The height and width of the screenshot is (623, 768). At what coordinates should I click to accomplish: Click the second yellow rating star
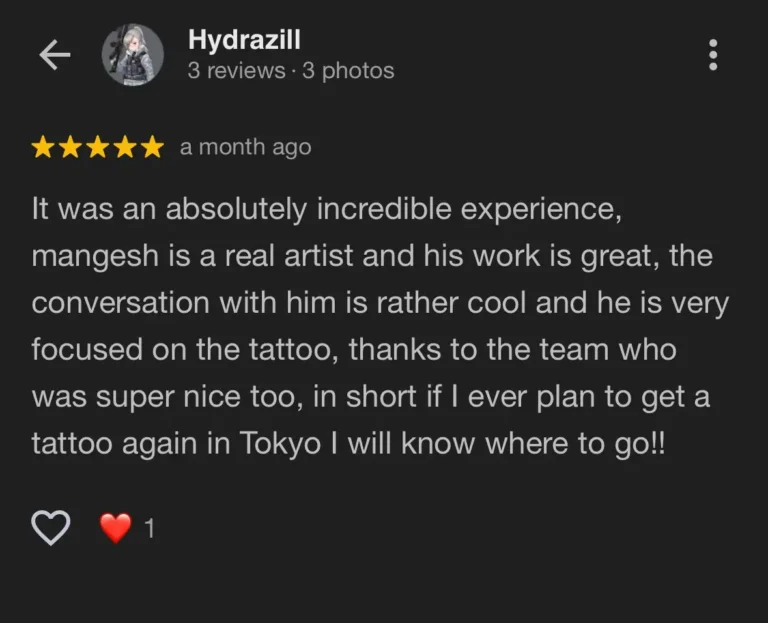[x=70, y=148]
